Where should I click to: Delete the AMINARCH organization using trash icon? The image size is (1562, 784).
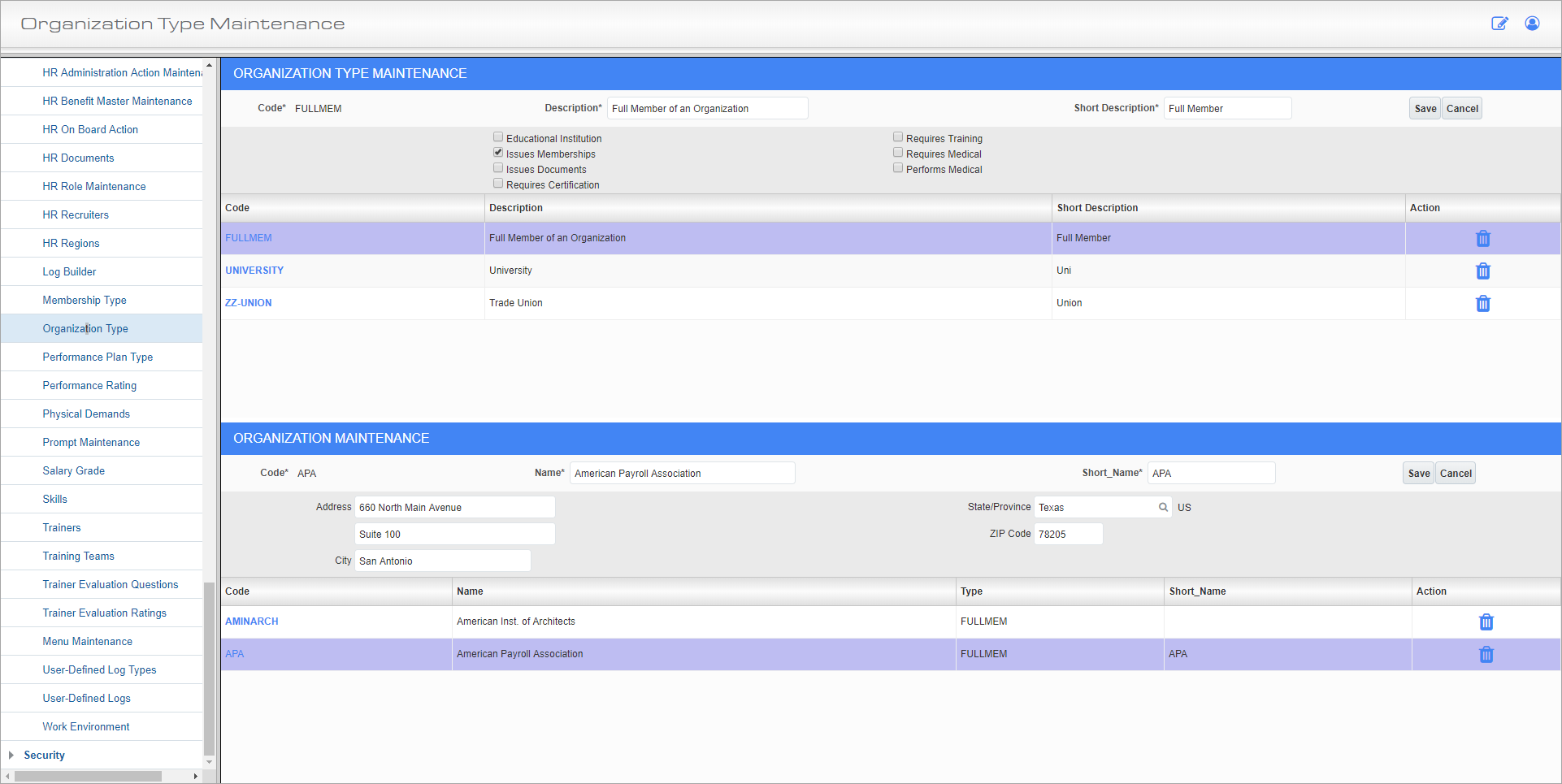[x=1486, y=622]
